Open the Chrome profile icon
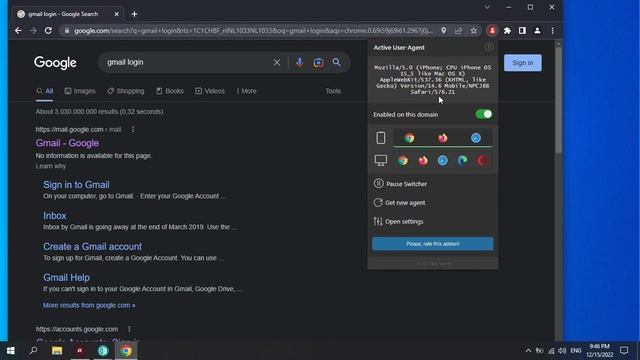640x360 pixels. (537, 31)
